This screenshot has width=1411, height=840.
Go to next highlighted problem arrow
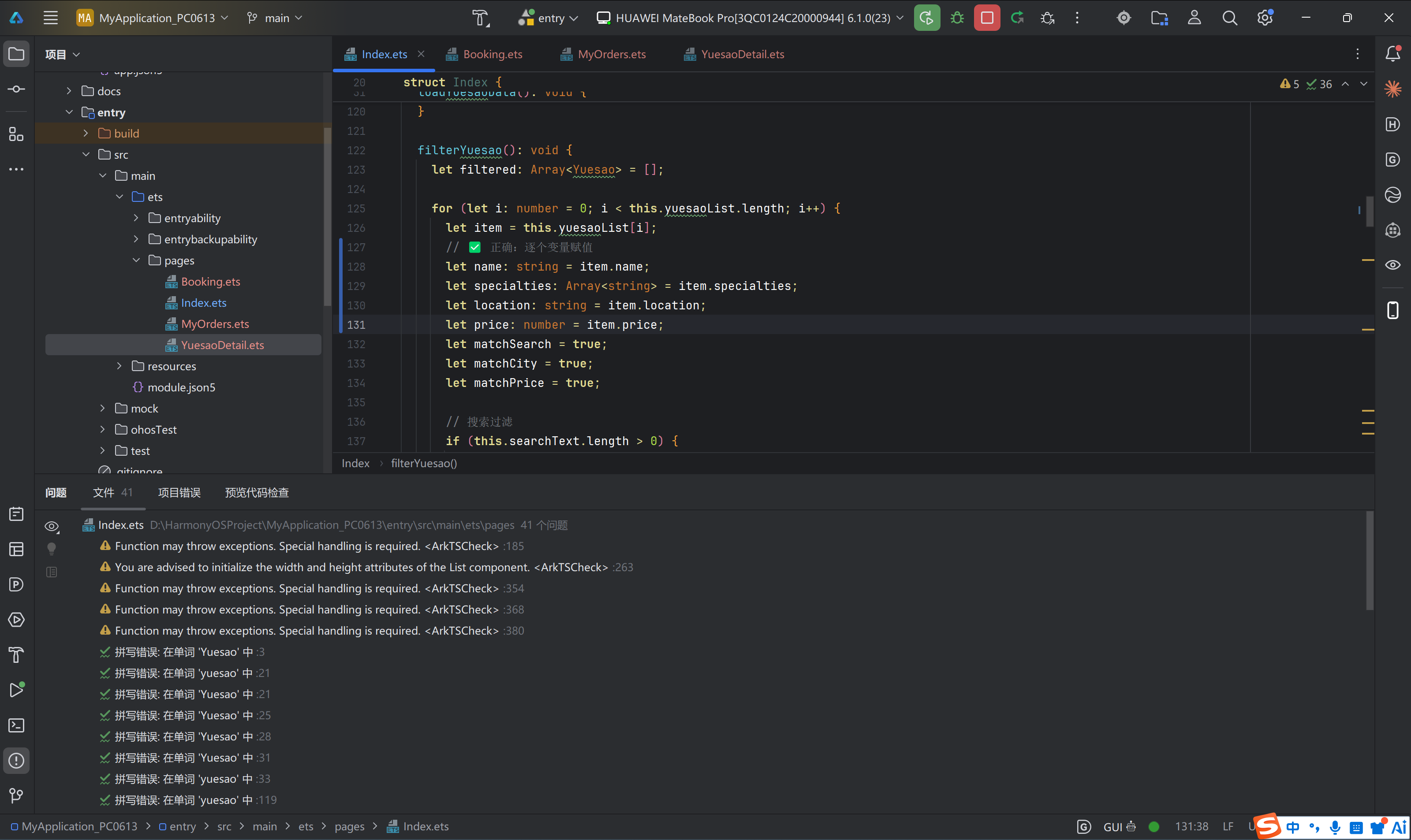pos(1363,84)
